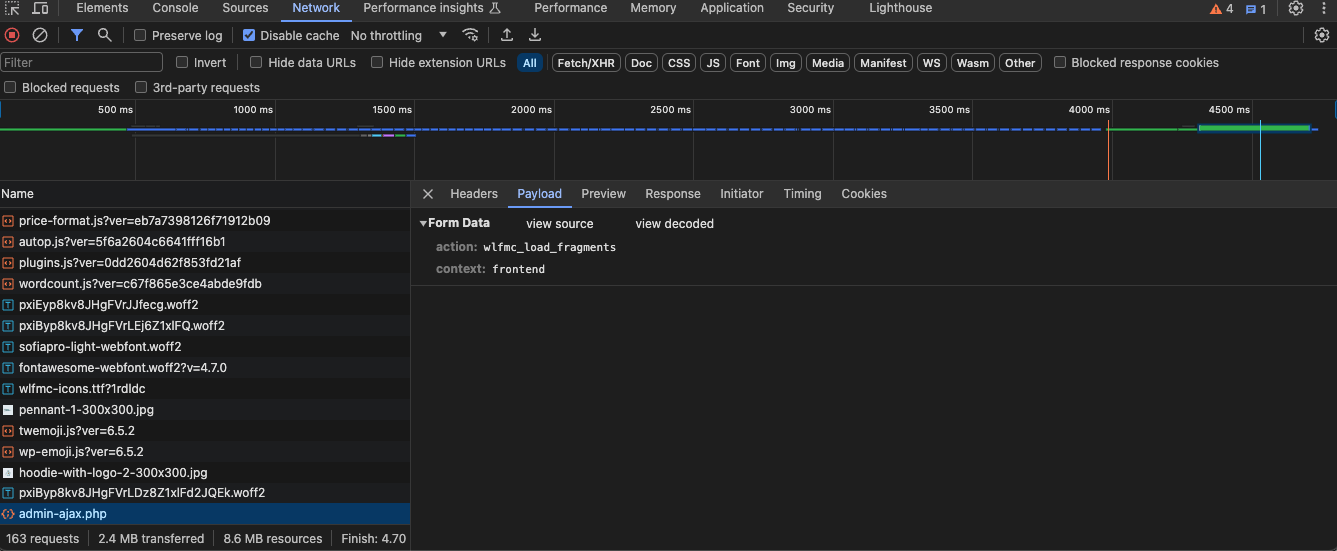Enable Hide data URLs checkbox
The width and height of the screenshot is (1337, 551).
(256, 62)
